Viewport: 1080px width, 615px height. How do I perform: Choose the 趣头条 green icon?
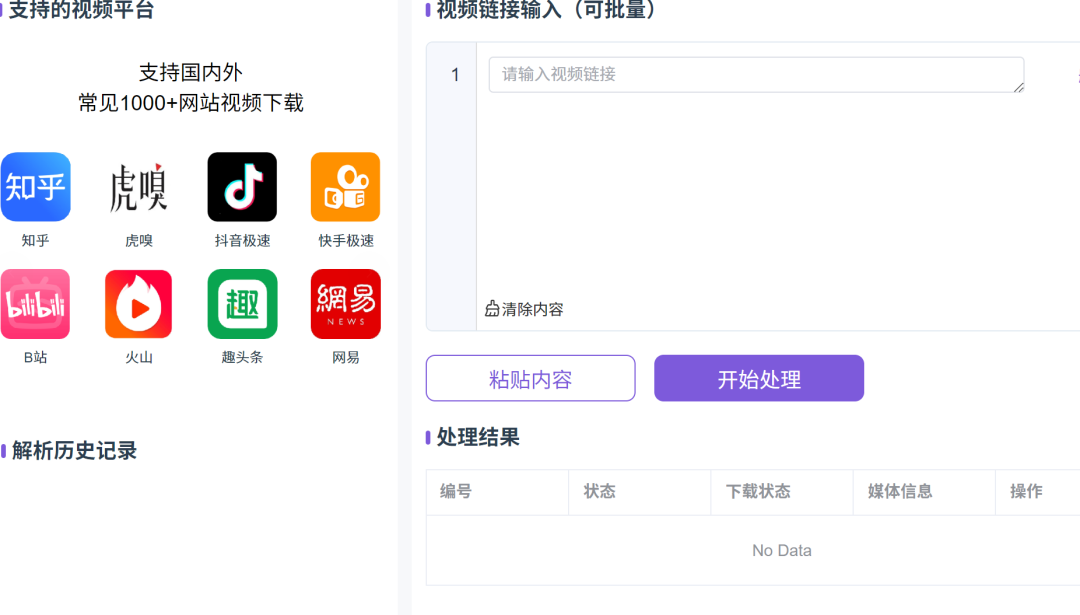point(242,304)
